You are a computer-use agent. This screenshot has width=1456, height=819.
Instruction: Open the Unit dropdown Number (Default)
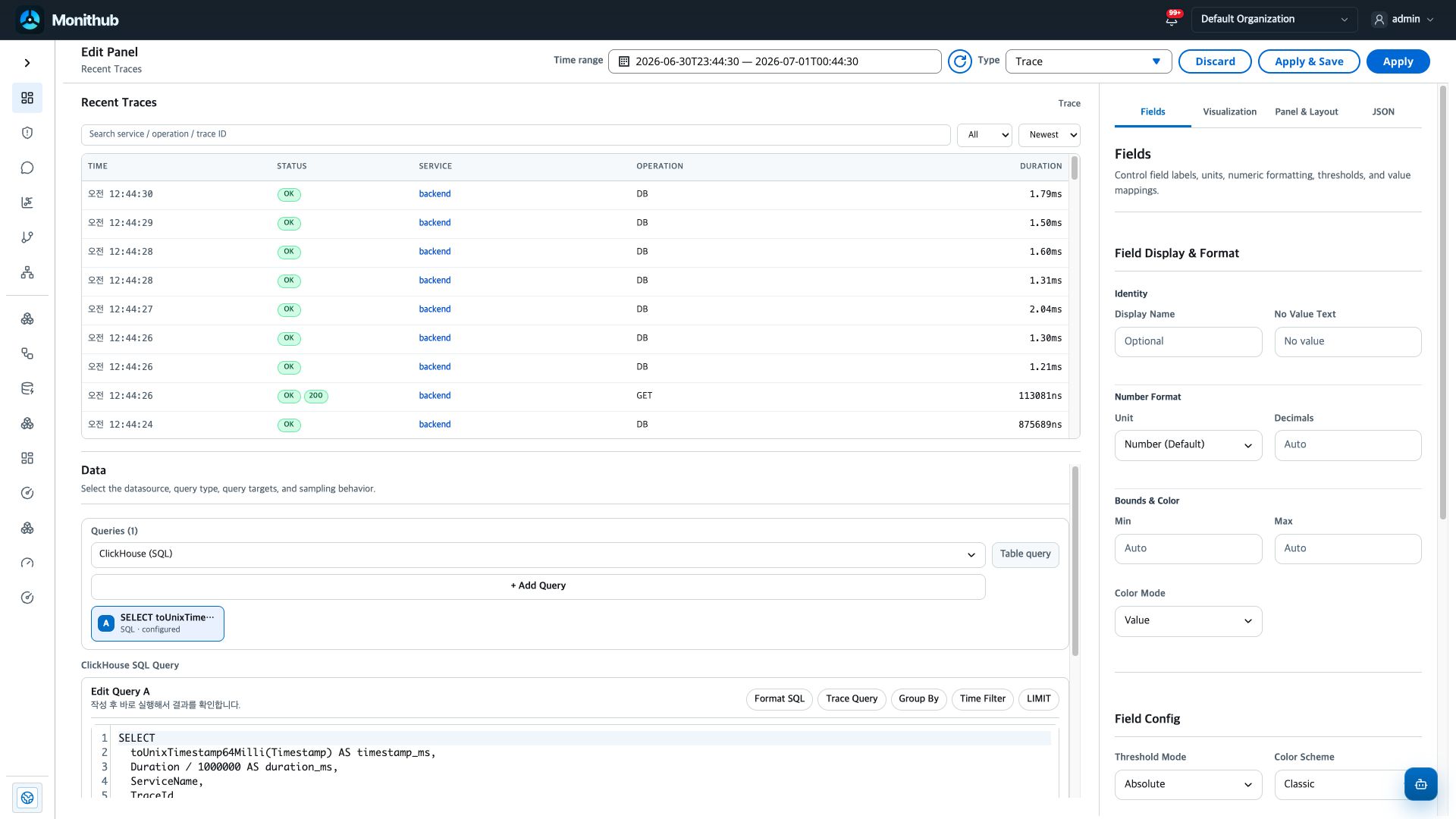pos(1188,445)
